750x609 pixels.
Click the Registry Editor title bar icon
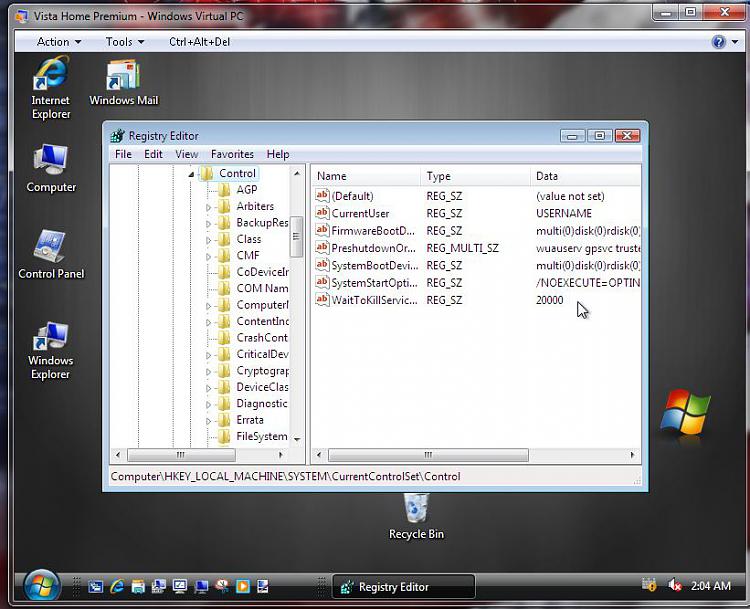117,136
